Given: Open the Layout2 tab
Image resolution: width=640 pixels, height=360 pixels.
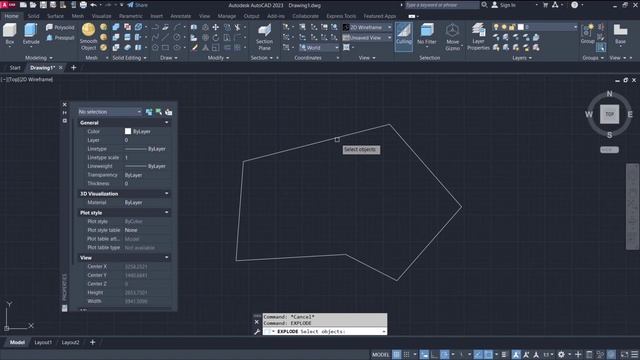Looking at the screenshot, I should (x=70, y=342).
